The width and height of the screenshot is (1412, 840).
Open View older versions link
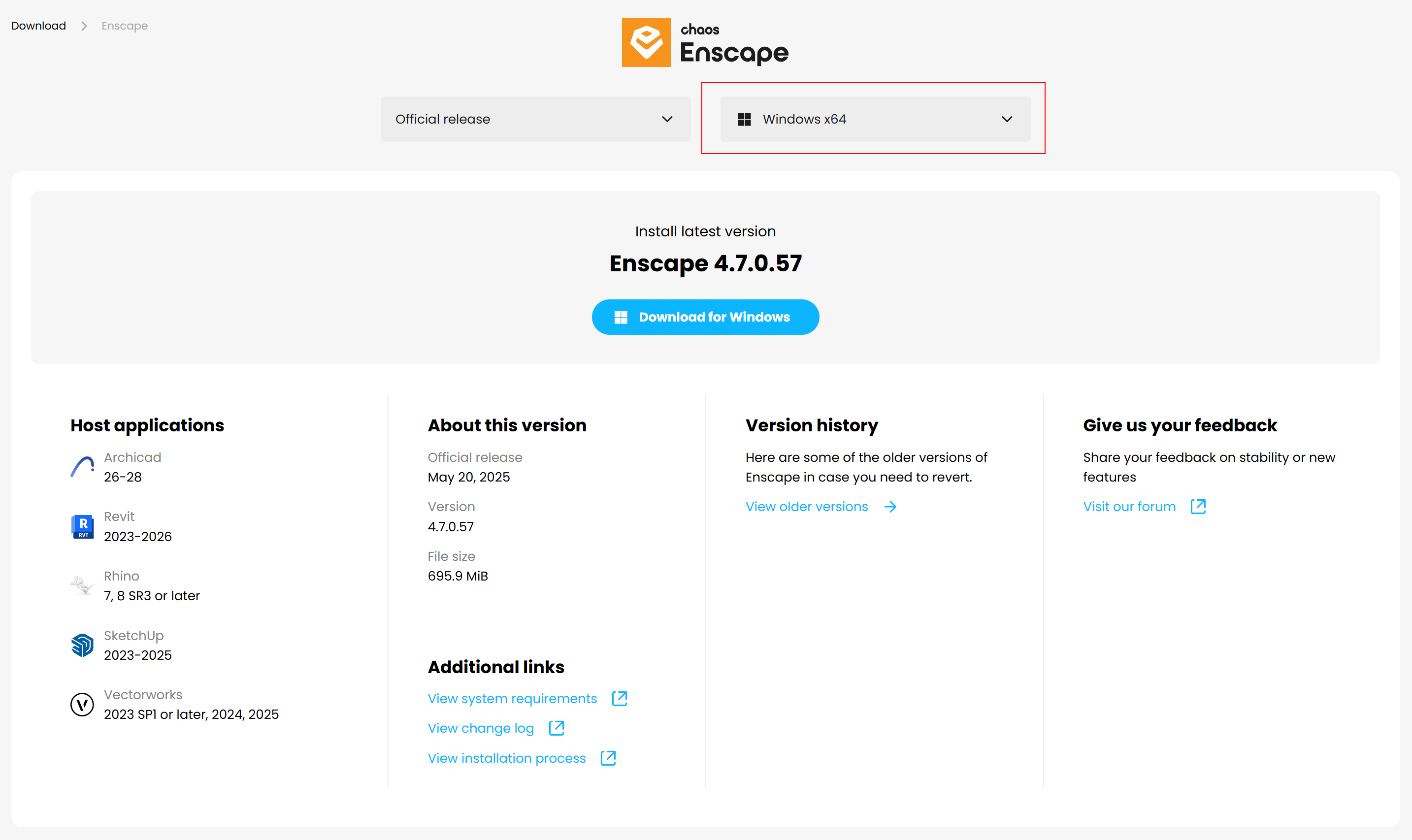807,507
